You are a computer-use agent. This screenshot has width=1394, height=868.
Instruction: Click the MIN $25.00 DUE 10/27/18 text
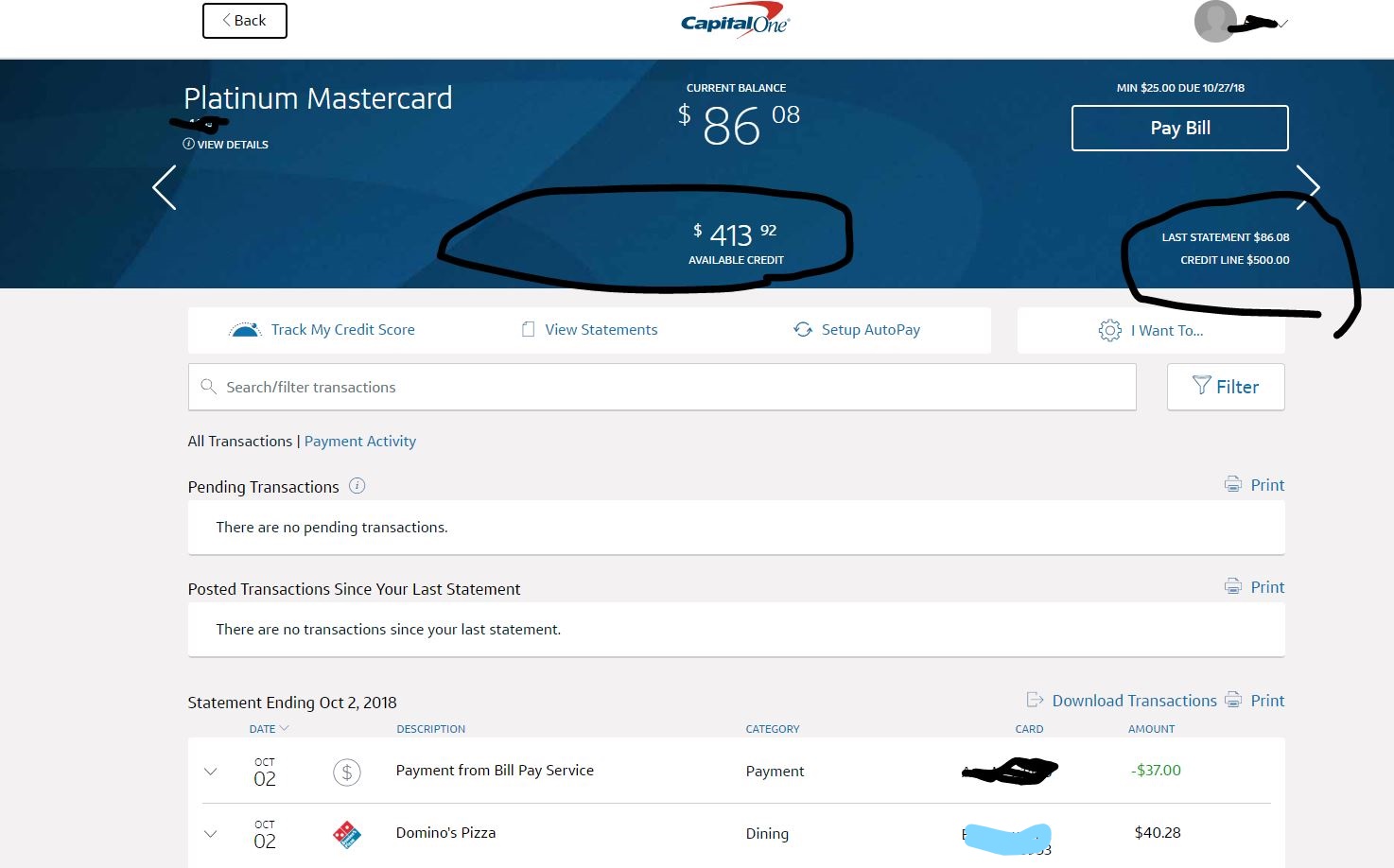click(1180, 88)
